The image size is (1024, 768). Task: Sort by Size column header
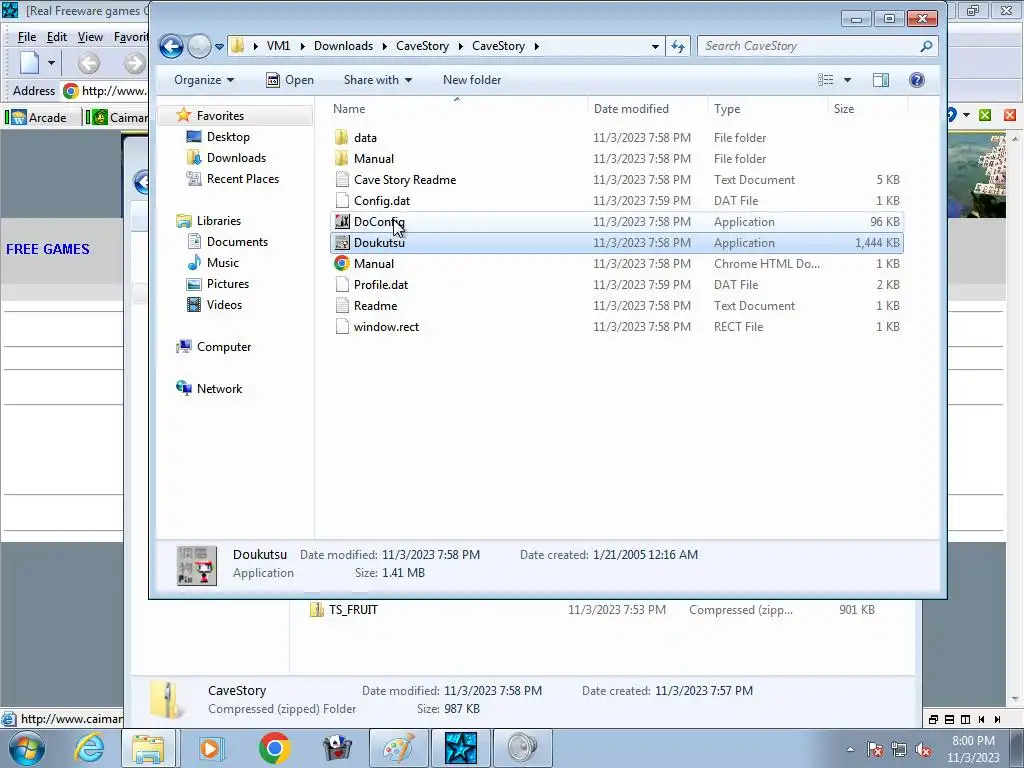click(844, 109)
